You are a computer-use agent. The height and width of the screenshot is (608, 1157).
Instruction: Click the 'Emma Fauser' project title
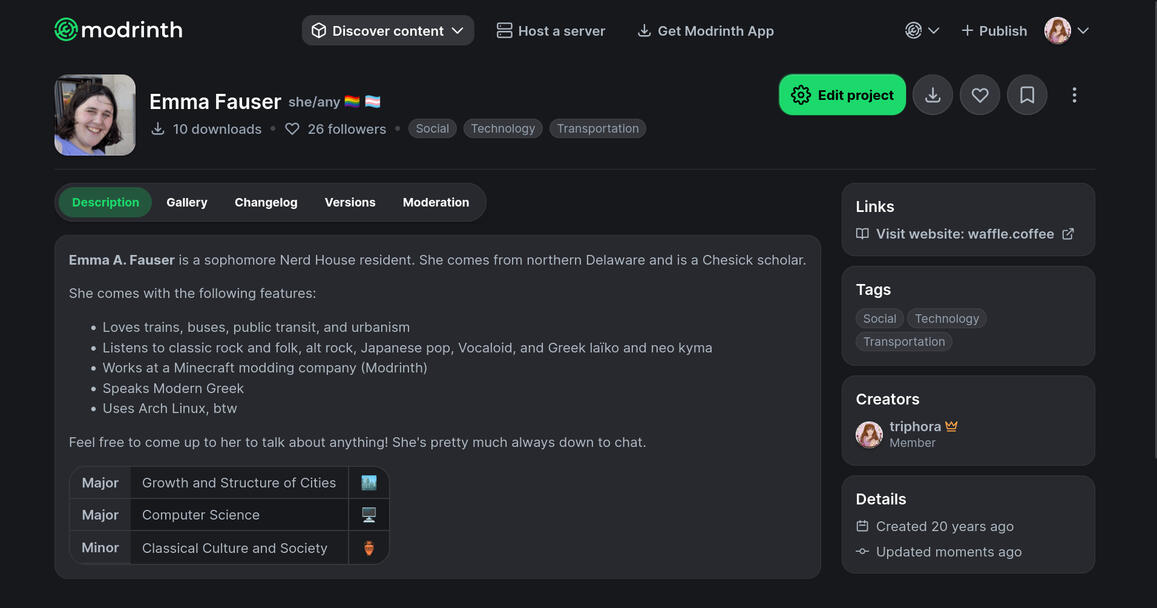pos(215,101)
